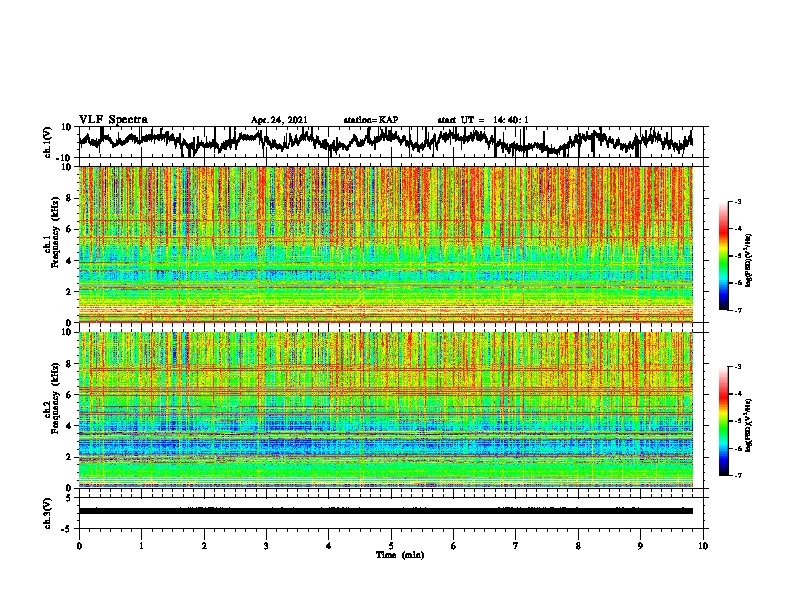Screen dimensions: 792x612
Task: Click the upper colorbar next to ch.1
Action: (724, 255)
